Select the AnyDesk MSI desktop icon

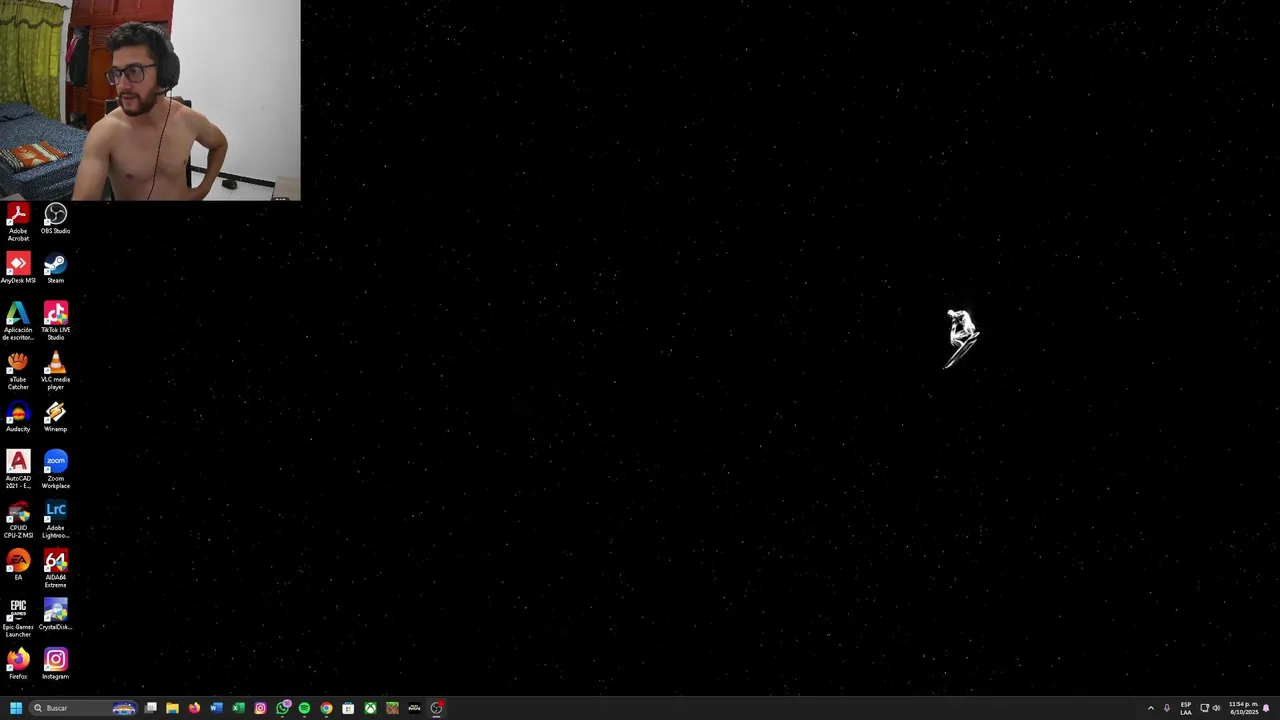point(18,269)
